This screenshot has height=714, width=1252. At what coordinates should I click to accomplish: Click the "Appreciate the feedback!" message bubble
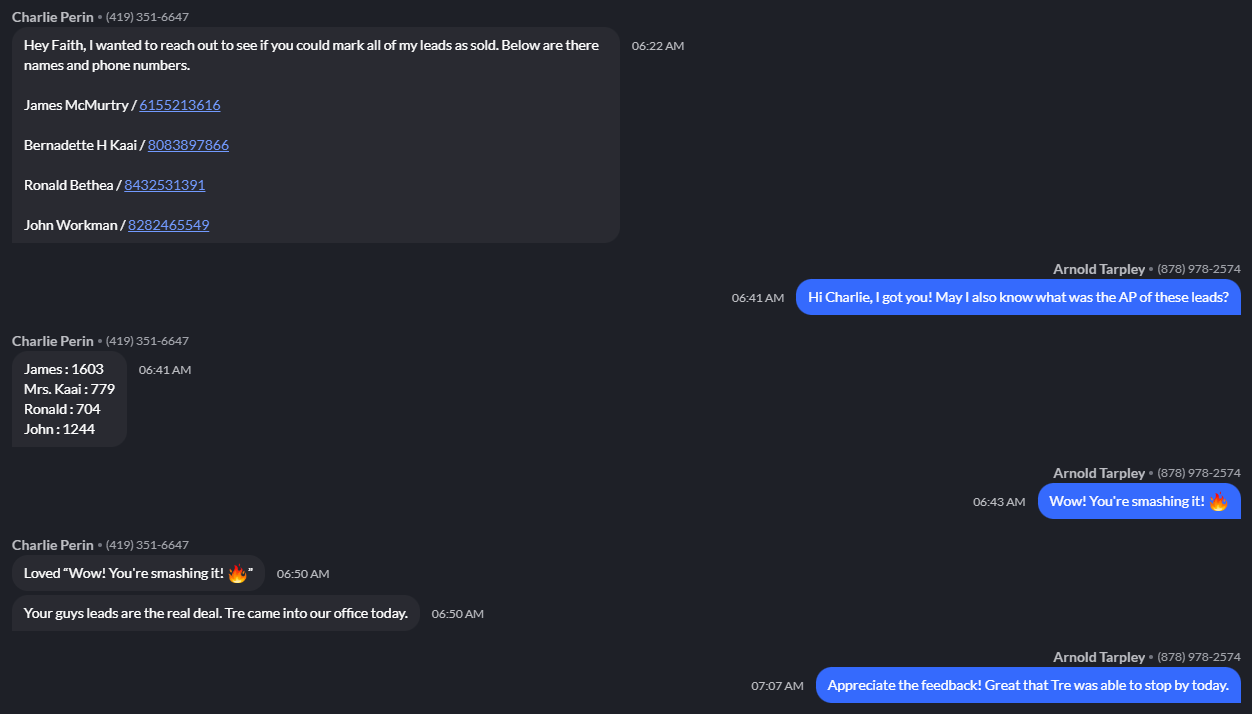coord(1027,685)
